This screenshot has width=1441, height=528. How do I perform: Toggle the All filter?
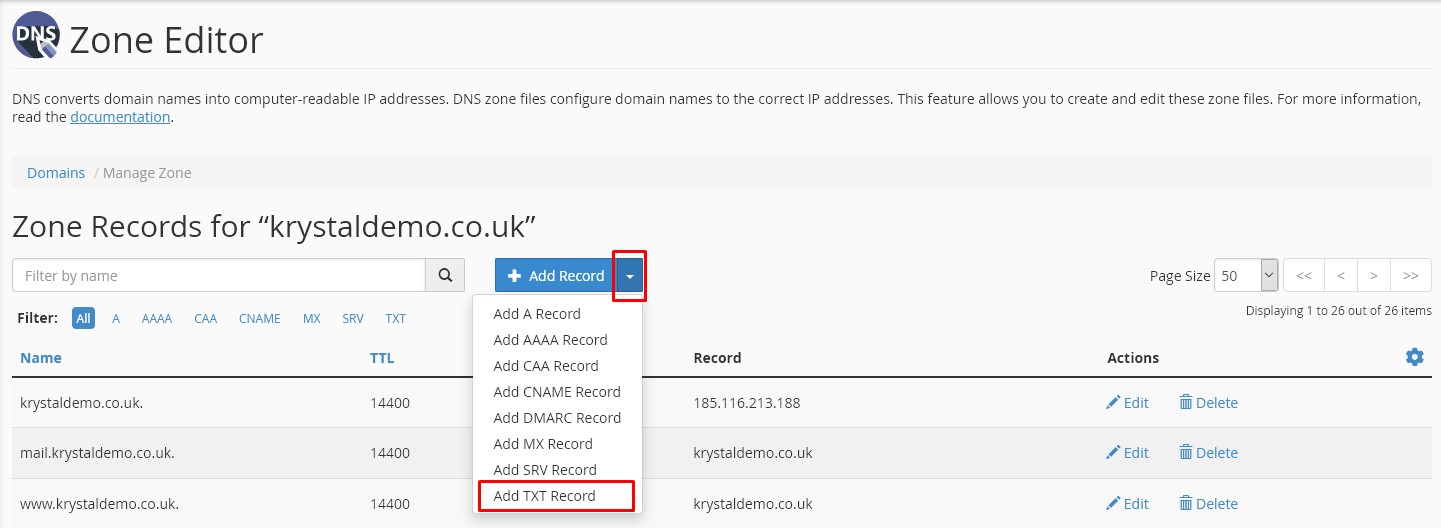[83, 318]
